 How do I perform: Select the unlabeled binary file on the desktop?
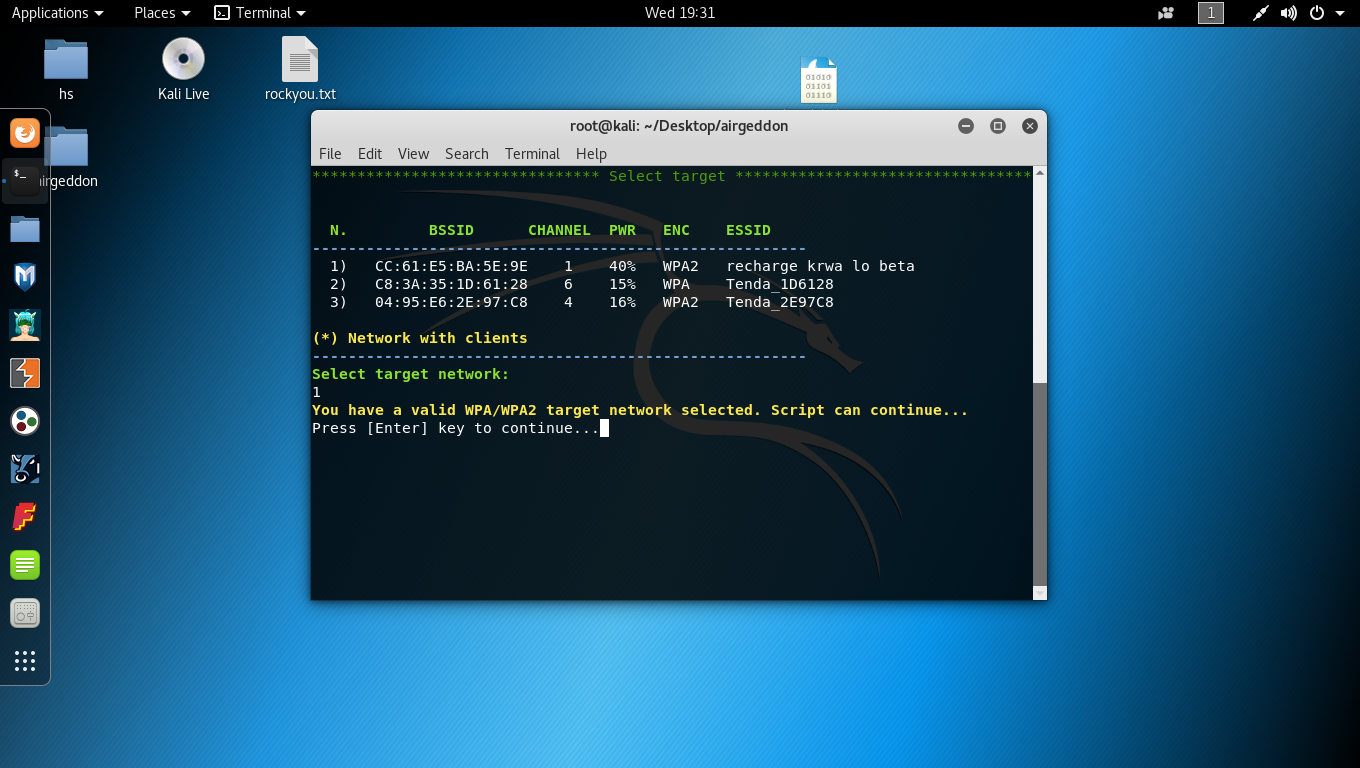(818, 80)
